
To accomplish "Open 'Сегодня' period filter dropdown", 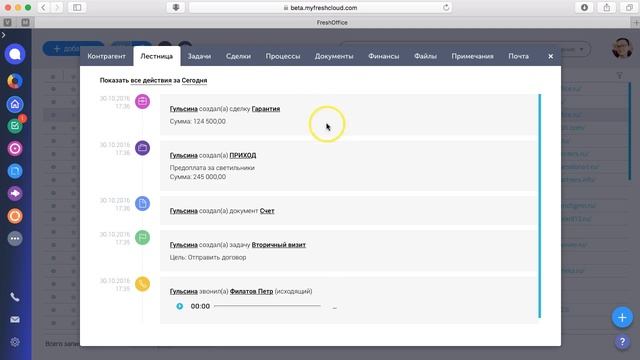I will click(x=194, y=80).
